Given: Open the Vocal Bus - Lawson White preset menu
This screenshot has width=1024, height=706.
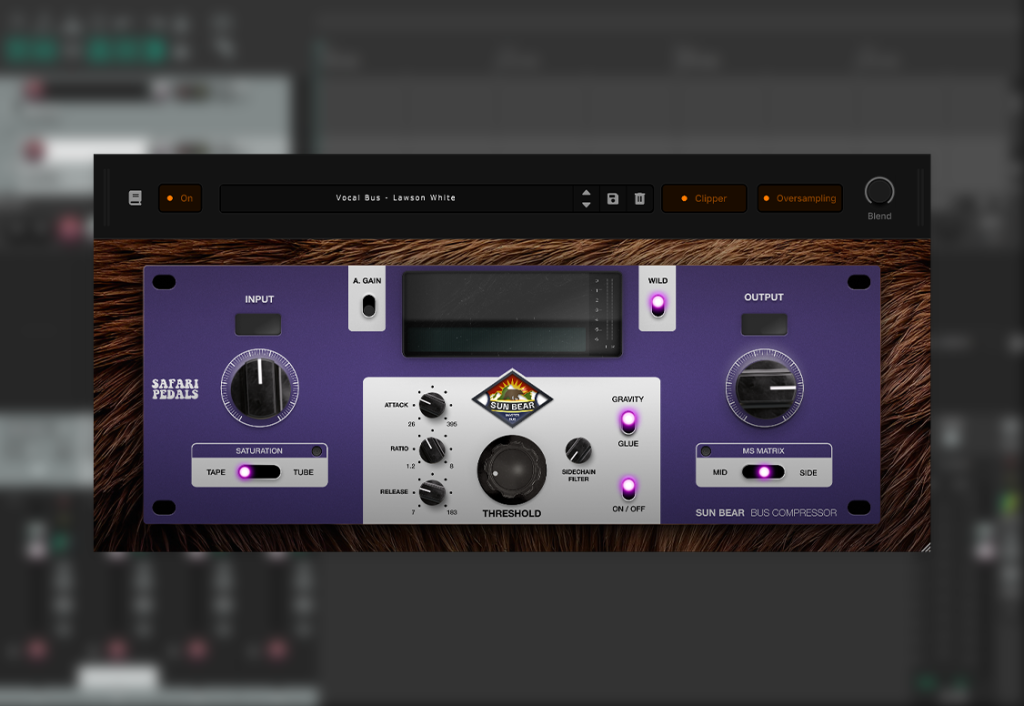Looking at the screenshot, I should pyautogui.click(x=396, y=198).
